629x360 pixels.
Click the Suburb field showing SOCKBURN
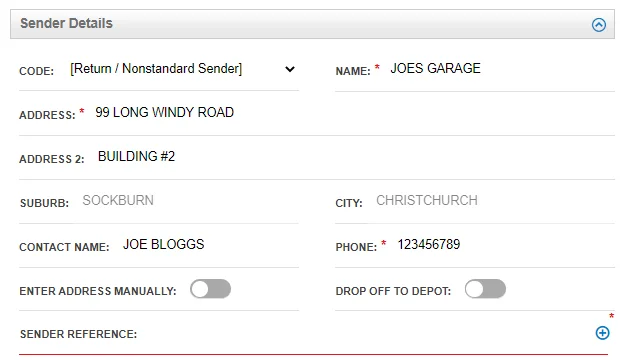pyautogui.click(x=189, y=200)
